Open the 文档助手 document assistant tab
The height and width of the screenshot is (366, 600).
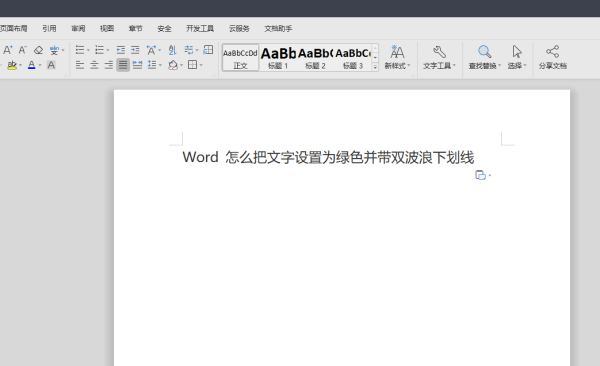pyautogui.click(x=278, y=28)
